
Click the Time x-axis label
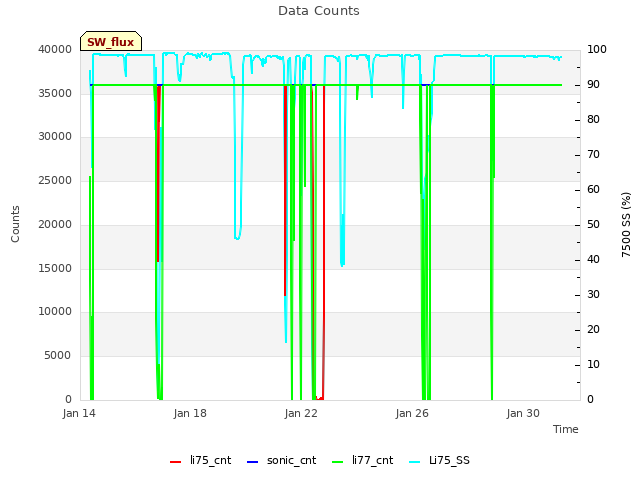(x=566, y=429)
